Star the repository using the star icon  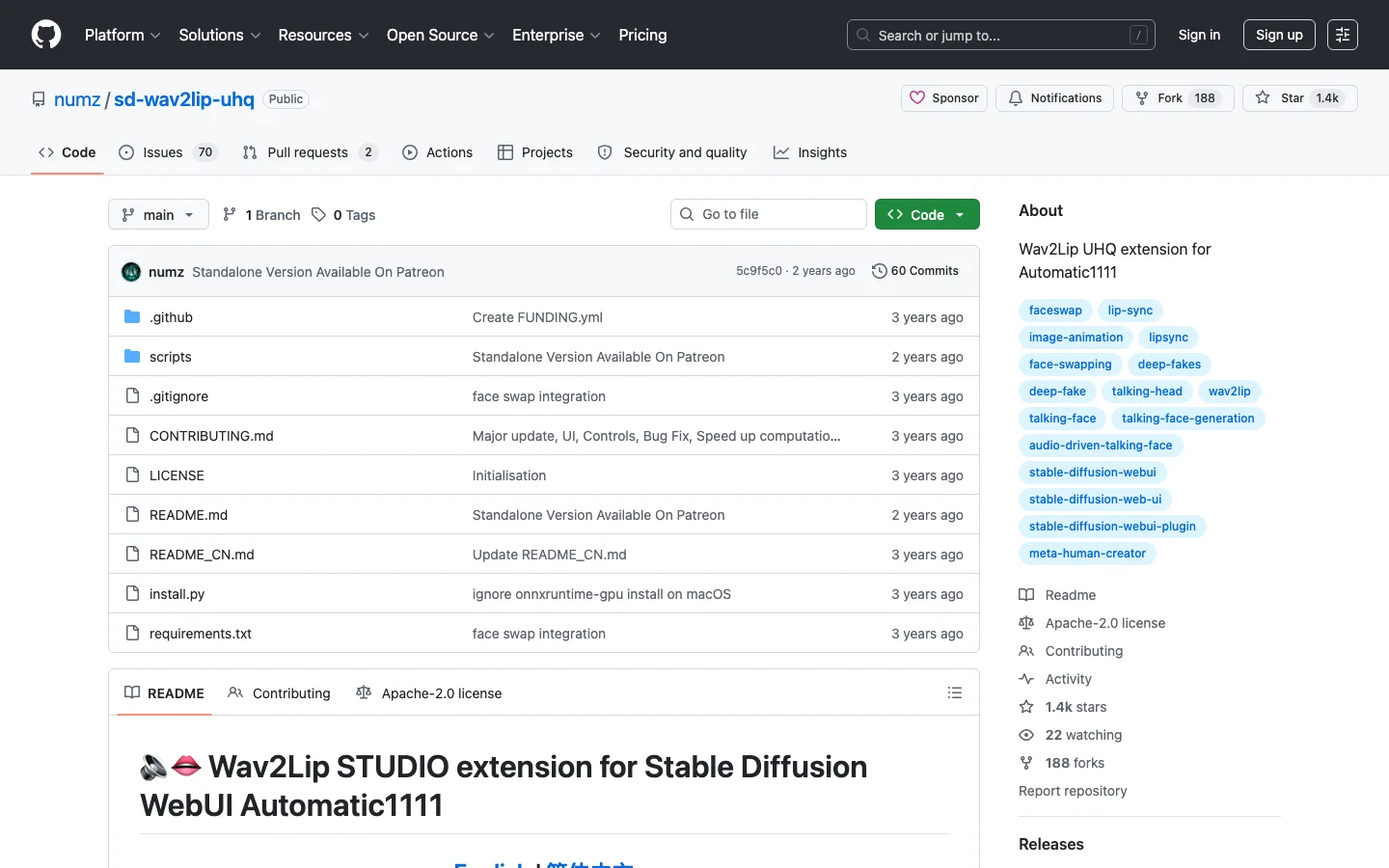pyautogui.click(x=1263, y=98)
